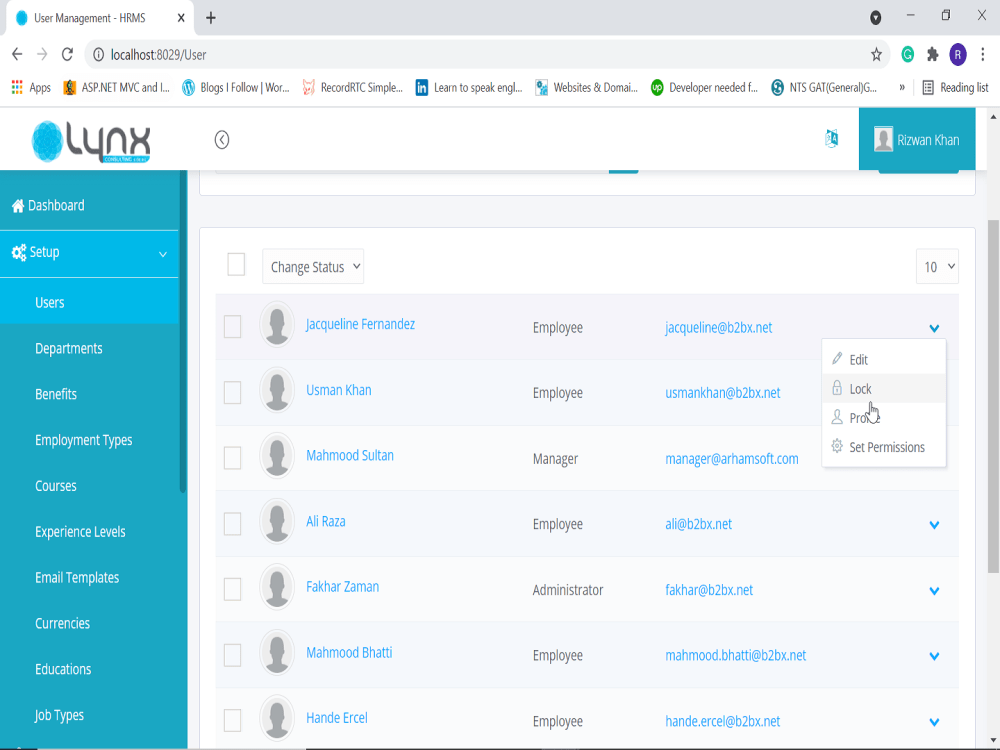Click the language translate icon in the header
Screen dimensions: 1000x750
[831, 138]
